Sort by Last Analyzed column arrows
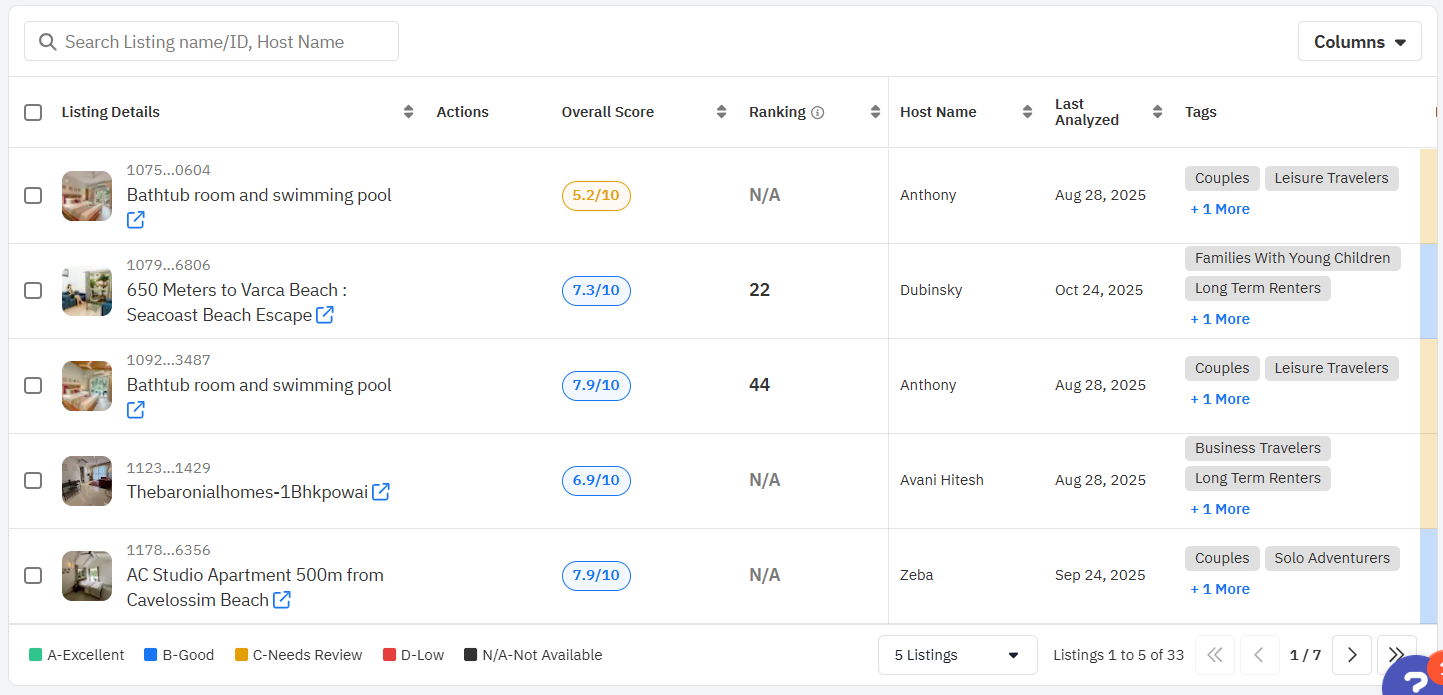 (x=1157, y=112)
